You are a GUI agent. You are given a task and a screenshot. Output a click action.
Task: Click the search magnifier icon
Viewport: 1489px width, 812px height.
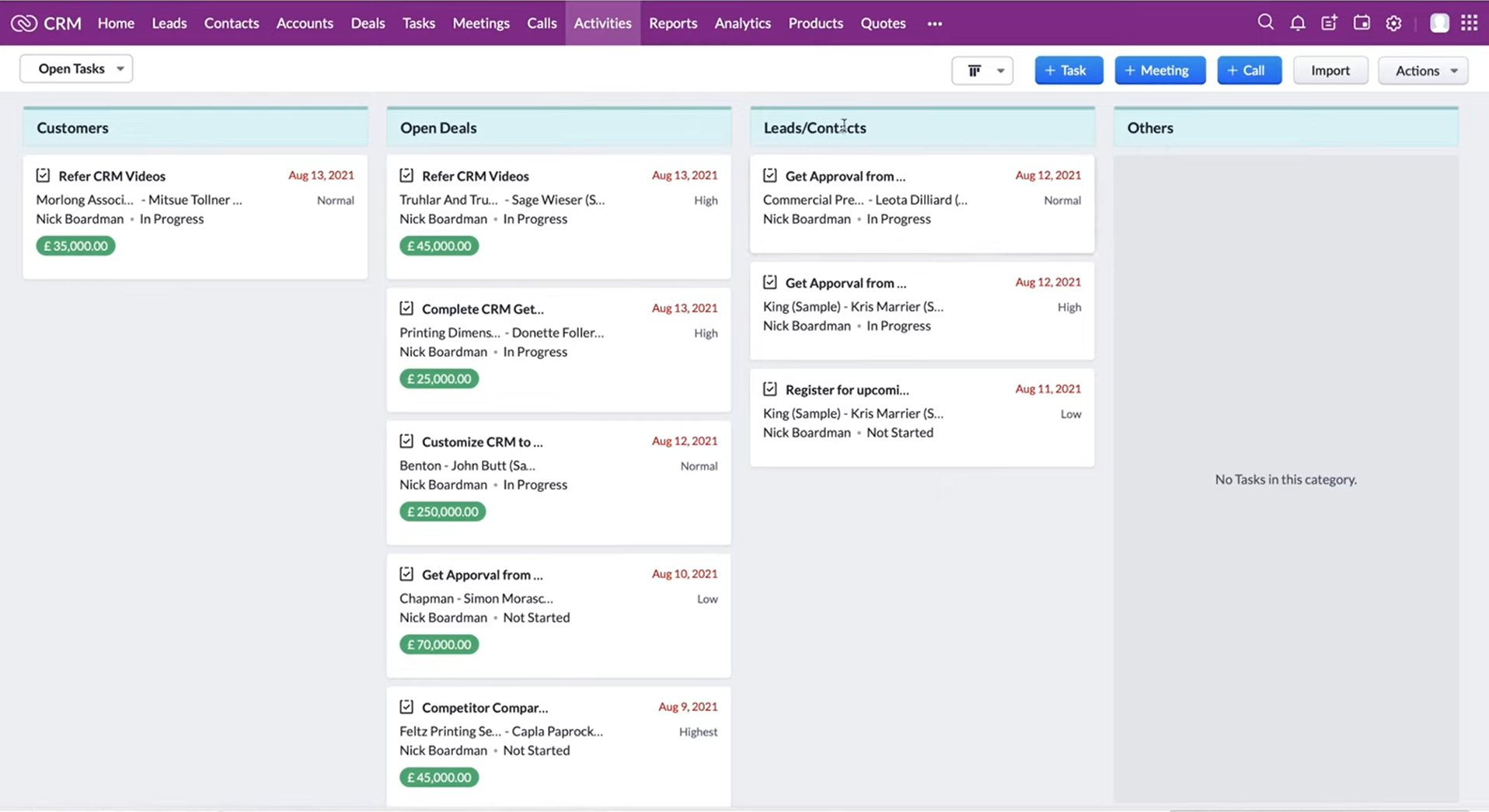point(1265,23)
